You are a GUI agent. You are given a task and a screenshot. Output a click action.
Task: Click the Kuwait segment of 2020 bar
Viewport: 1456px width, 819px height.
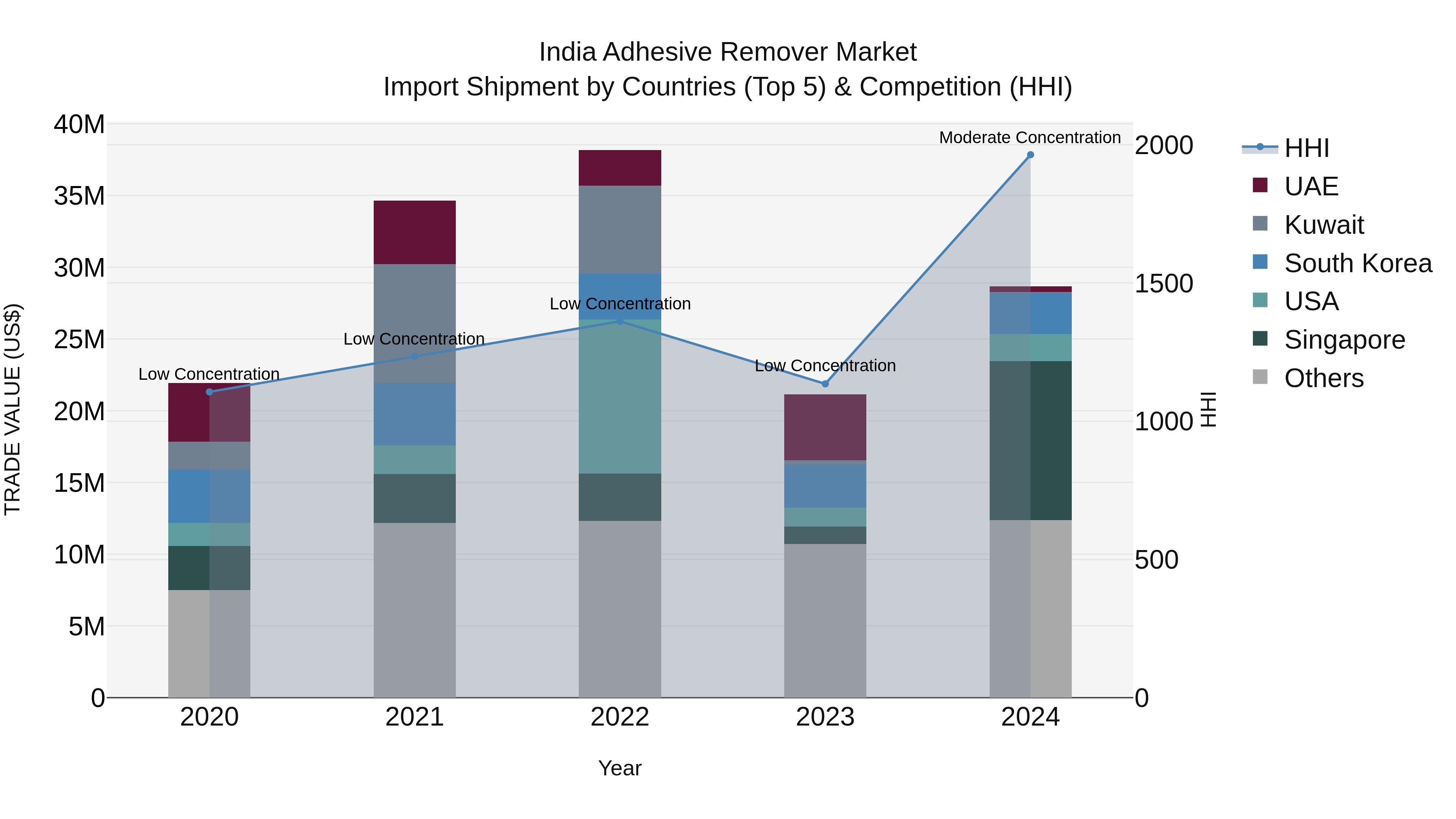pyautogui.click(x=209, y=455)
